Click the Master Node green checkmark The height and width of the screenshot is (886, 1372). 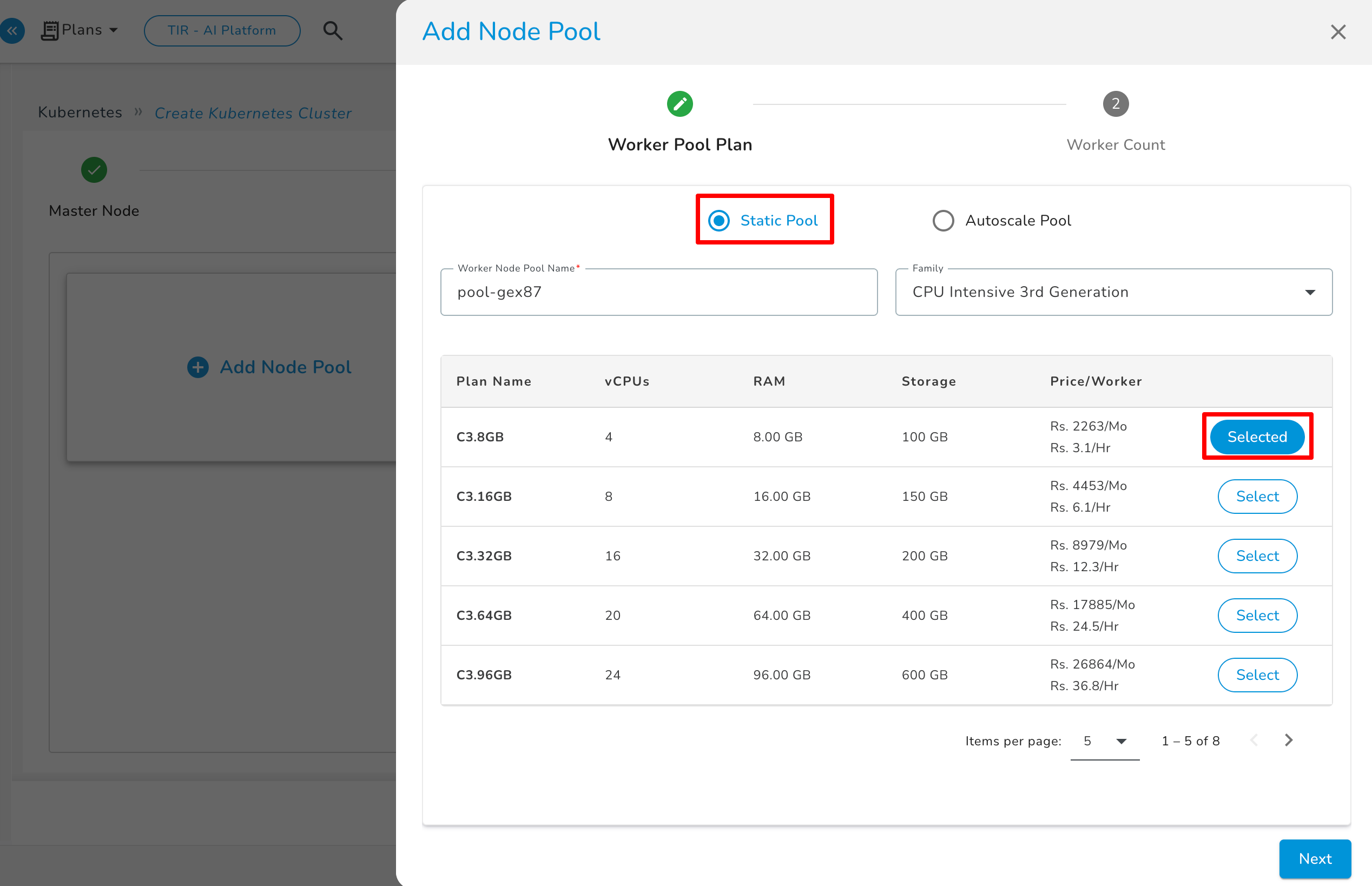pyautogui.click(x=94, y=170)
